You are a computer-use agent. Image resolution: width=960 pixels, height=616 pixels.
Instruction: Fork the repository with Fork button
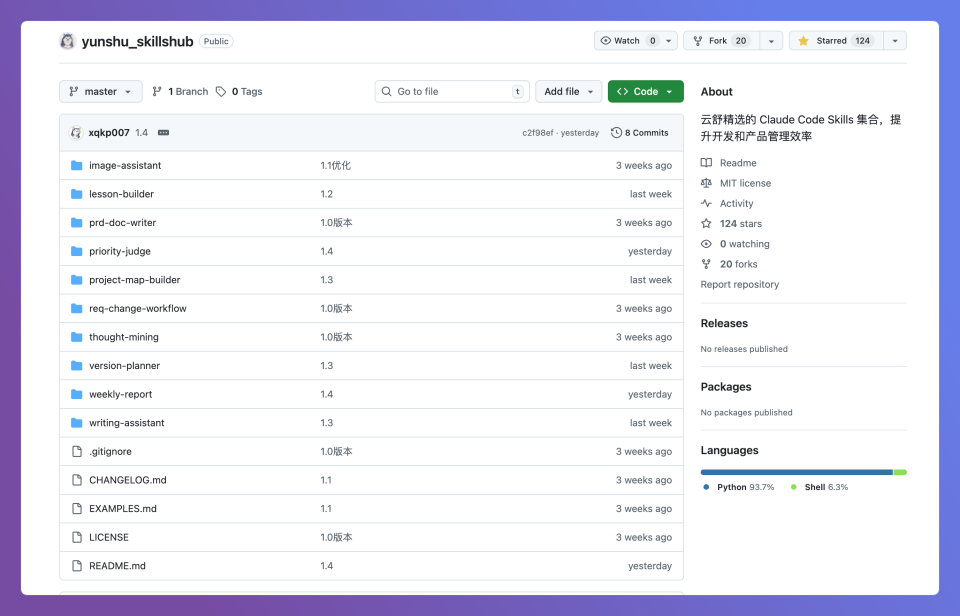(721, 41)
